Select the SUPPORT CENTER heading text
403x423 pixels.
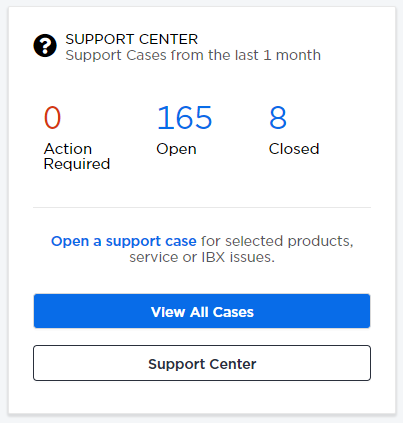(132, 39)
